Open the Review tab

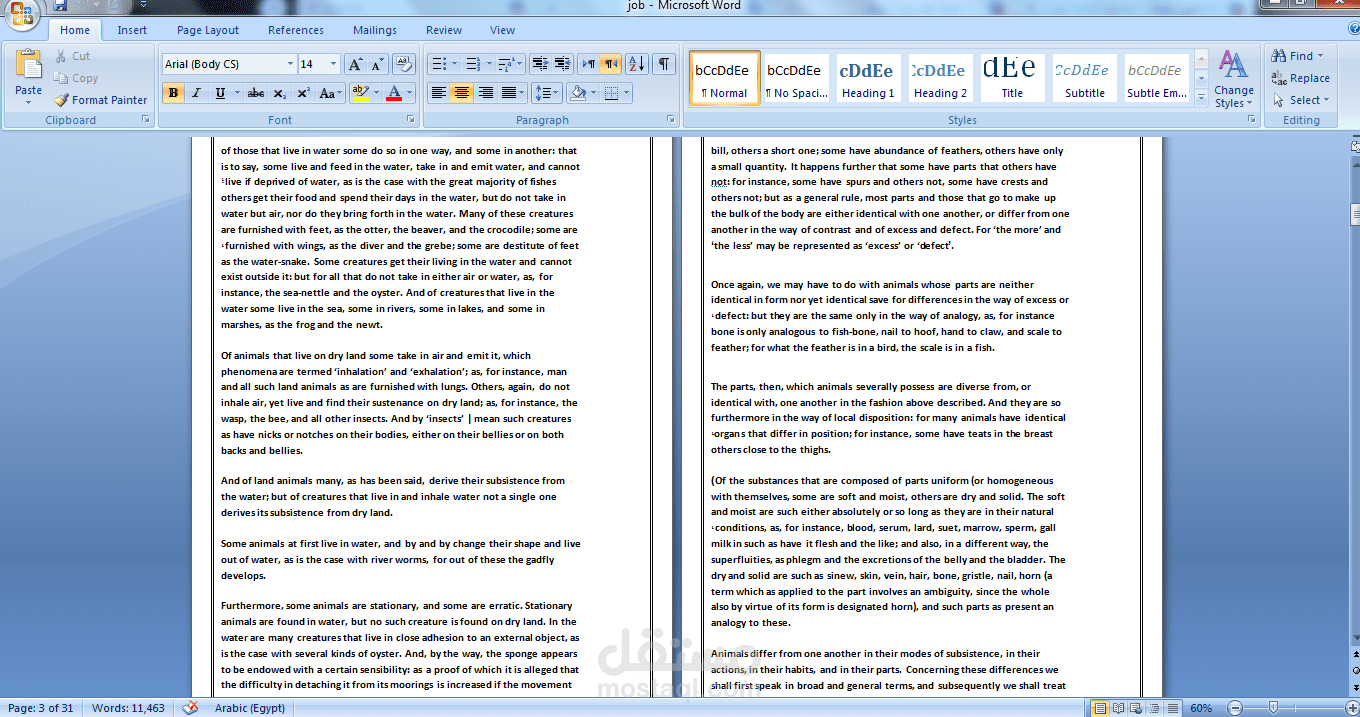coord(444,30)
